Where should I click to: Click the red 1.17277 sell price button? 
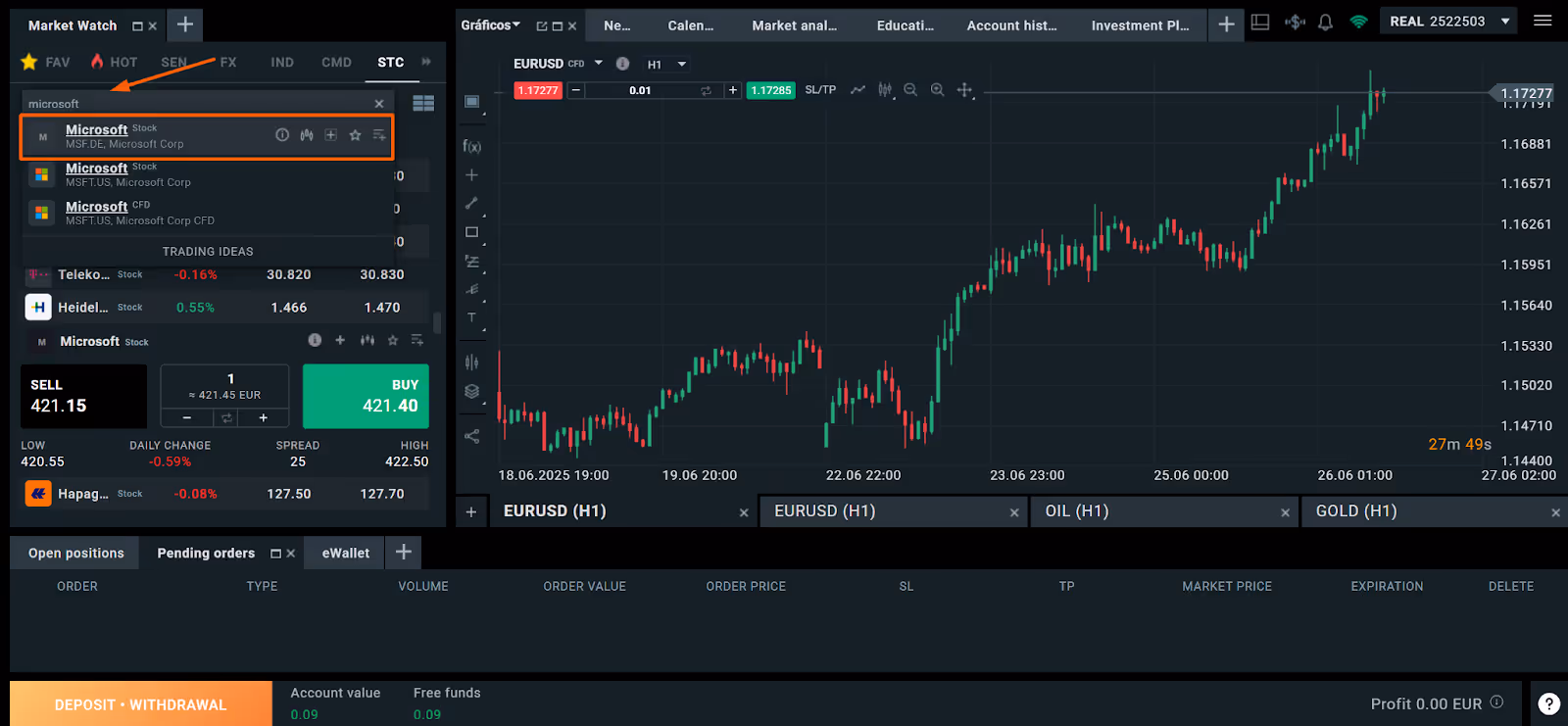[x=538, y=90]
